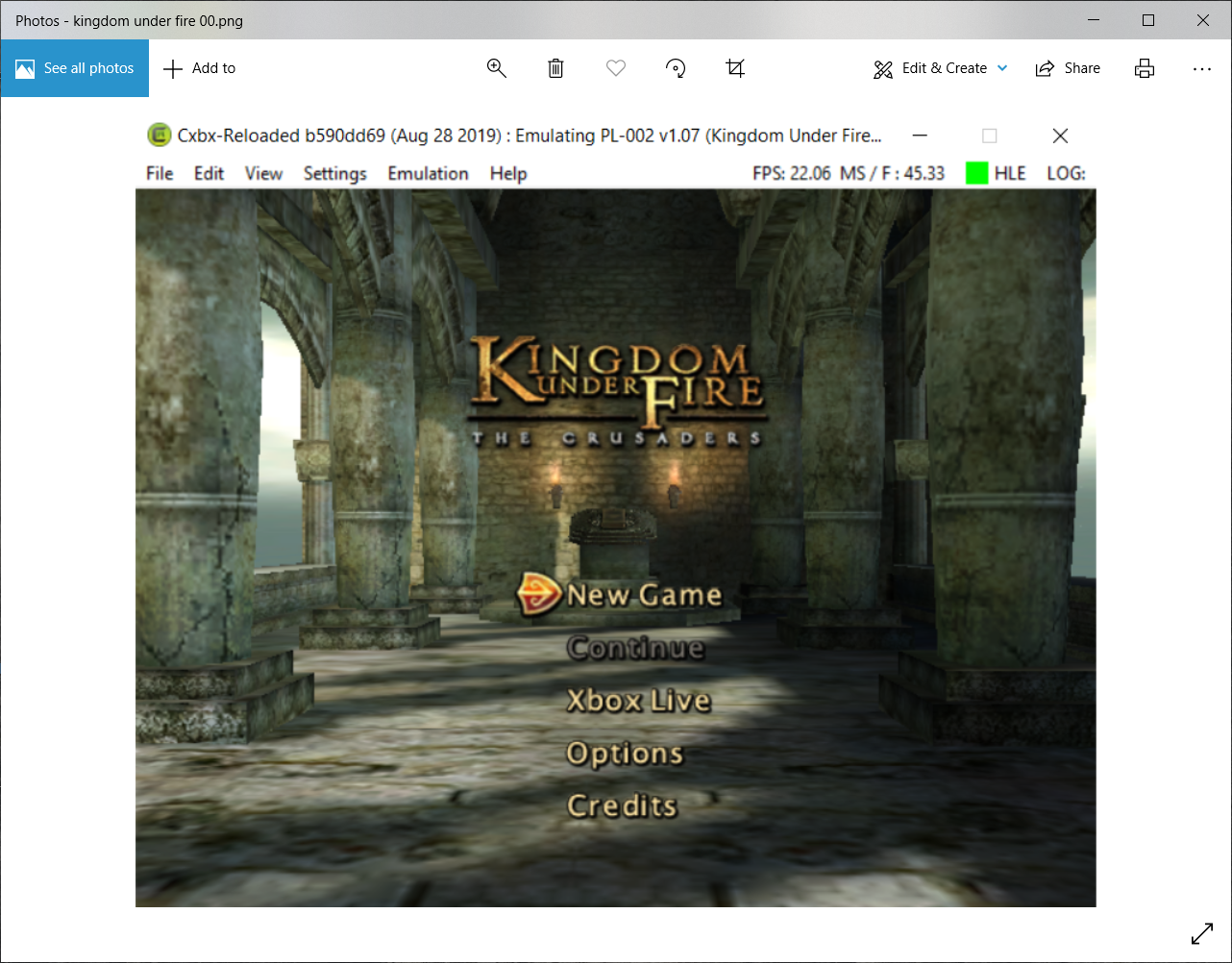
Task: Share the photo via Share button
Action: 1068,68
